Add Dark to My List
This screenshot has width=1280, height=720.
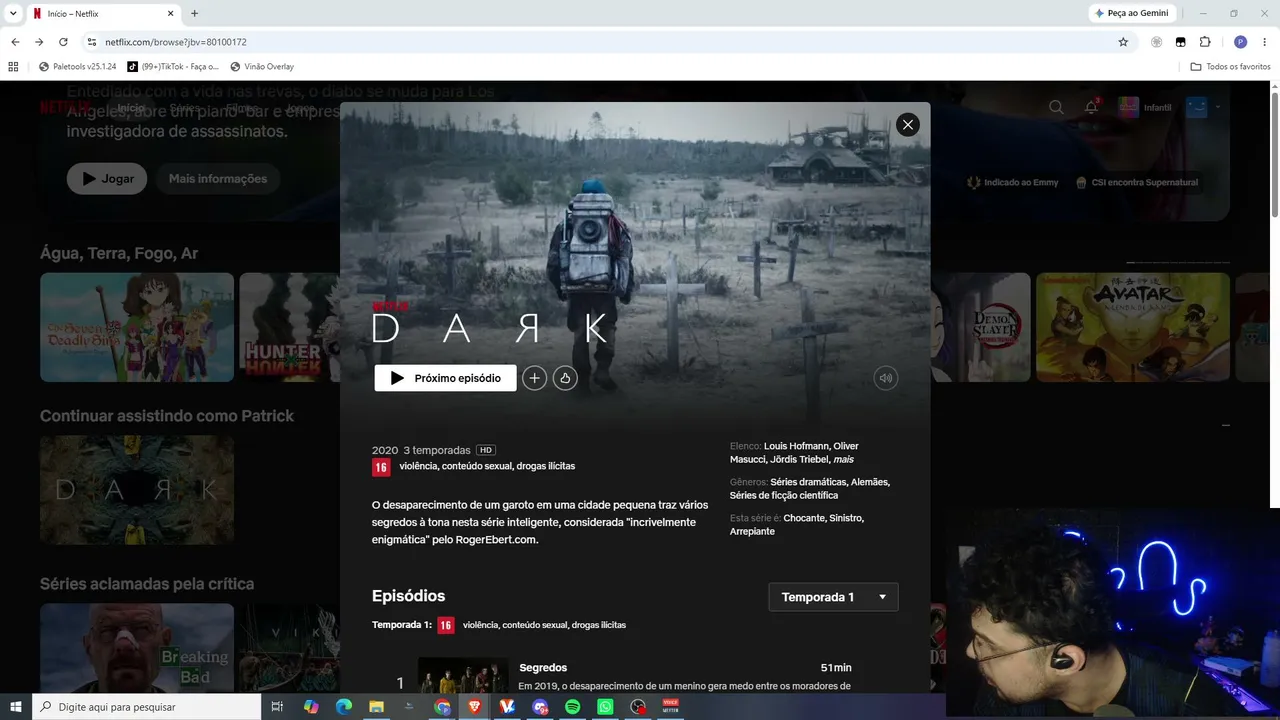pos(535,378)
